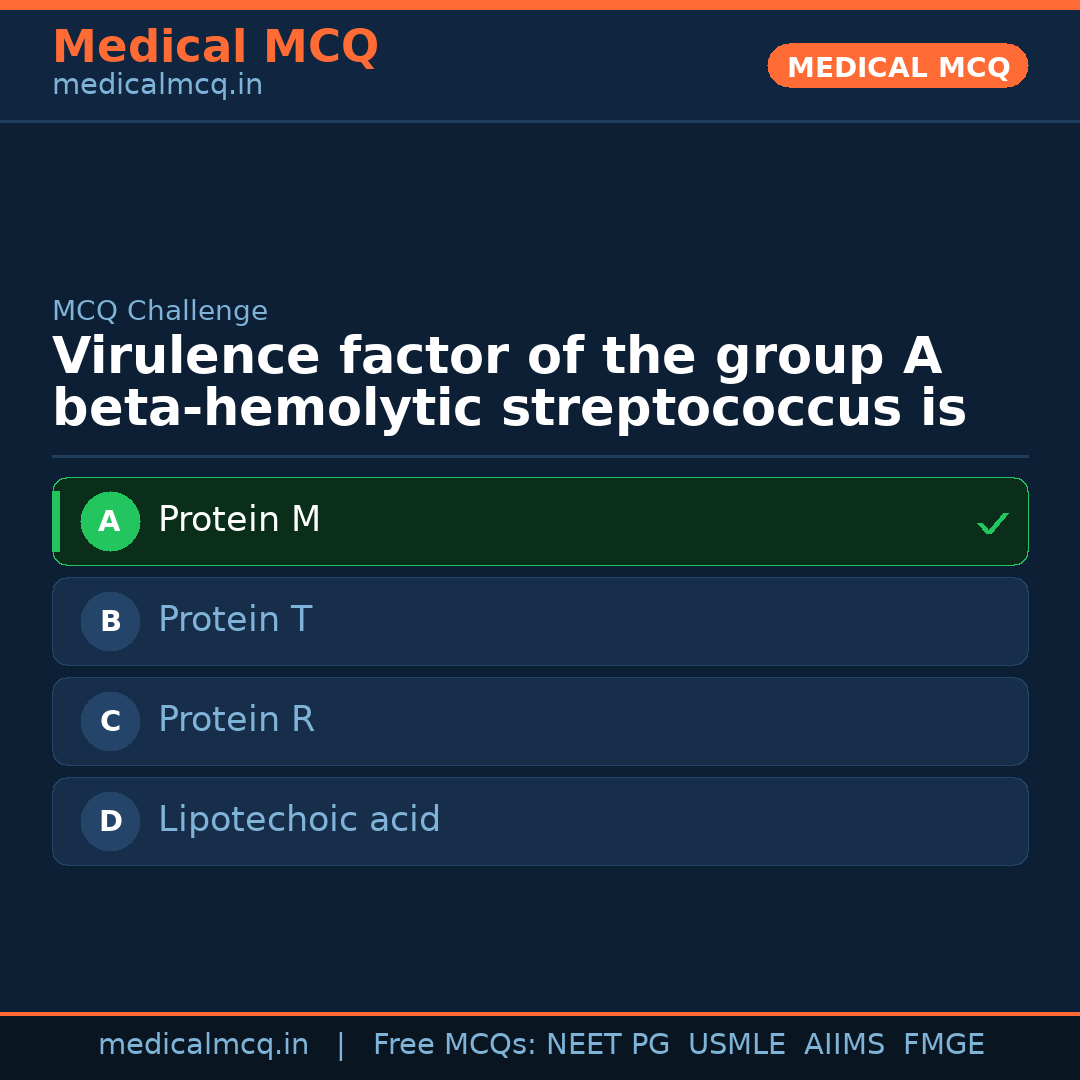Click the D letter circle badge

(110, 821)
